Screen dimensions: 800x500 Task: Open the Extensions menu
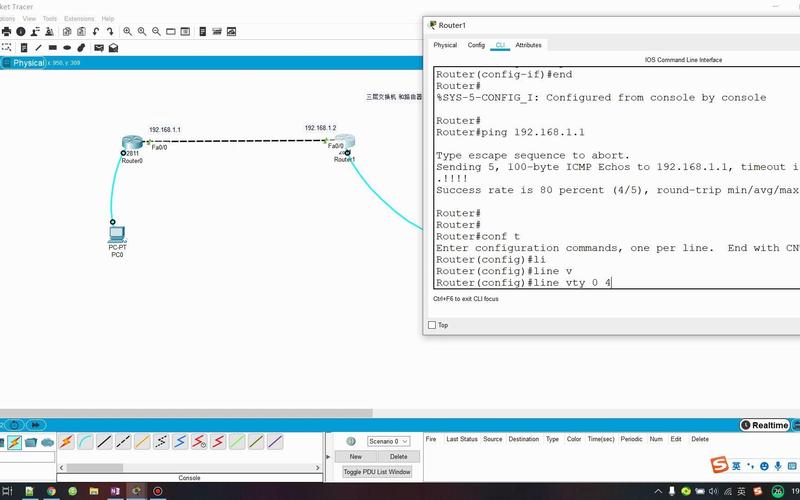(x=79, y=18)
